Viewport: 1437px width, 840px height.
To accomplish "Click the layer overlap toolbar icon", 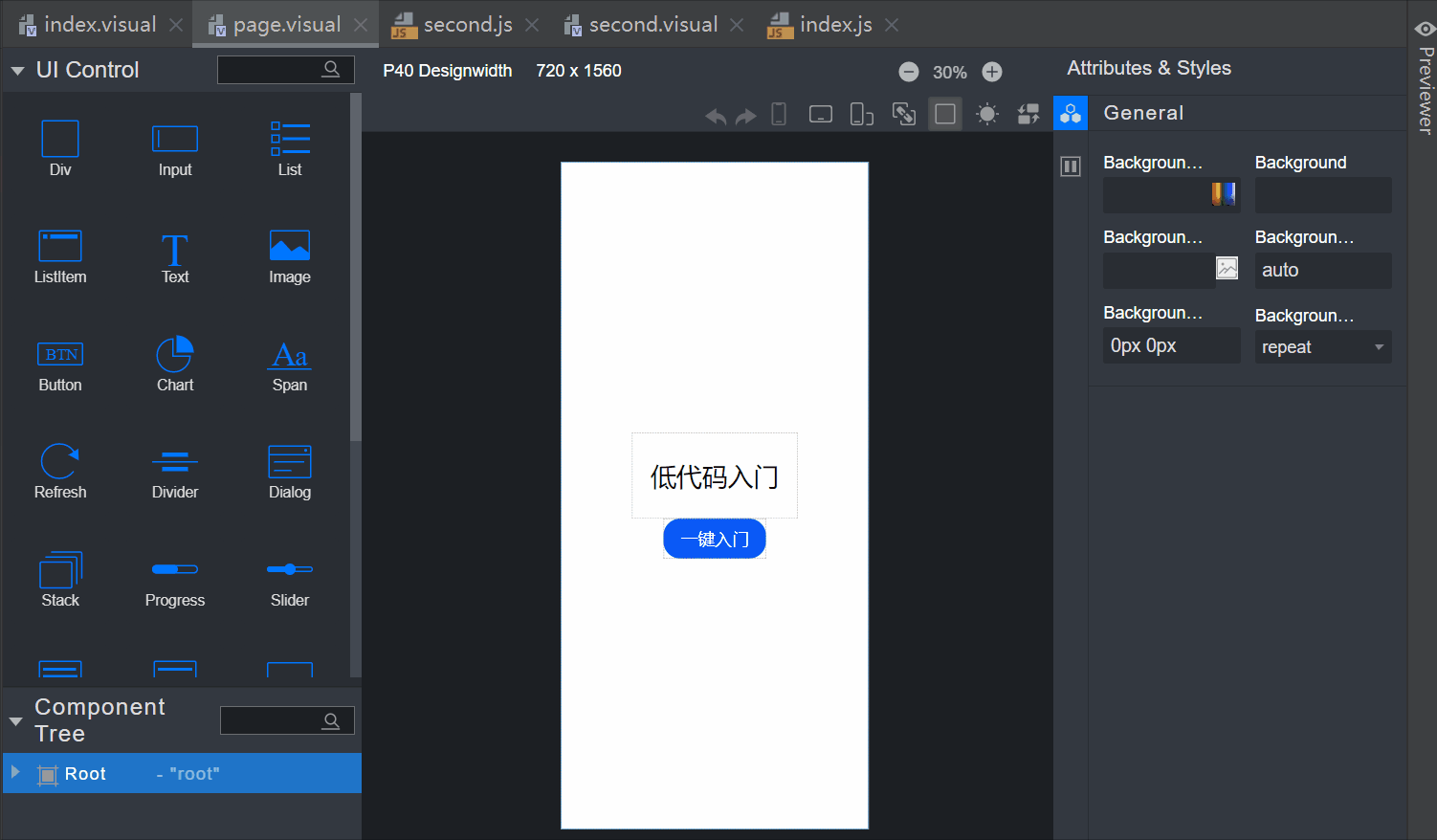I will tap(904, 115).
